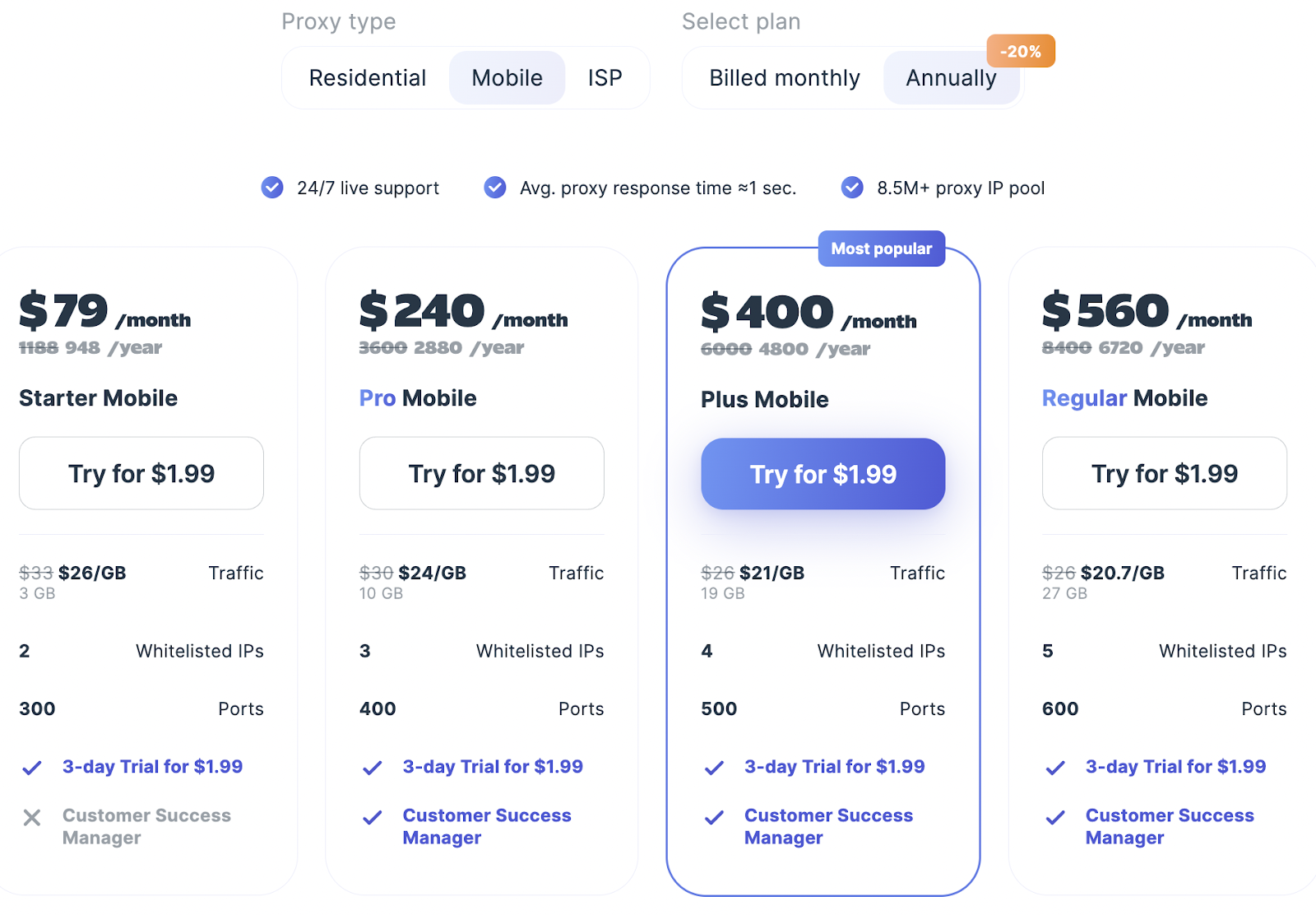Click the Plus plan 3-day Trial checkmark
Viewport: 1316px width, 915px height.
point(714,768)
